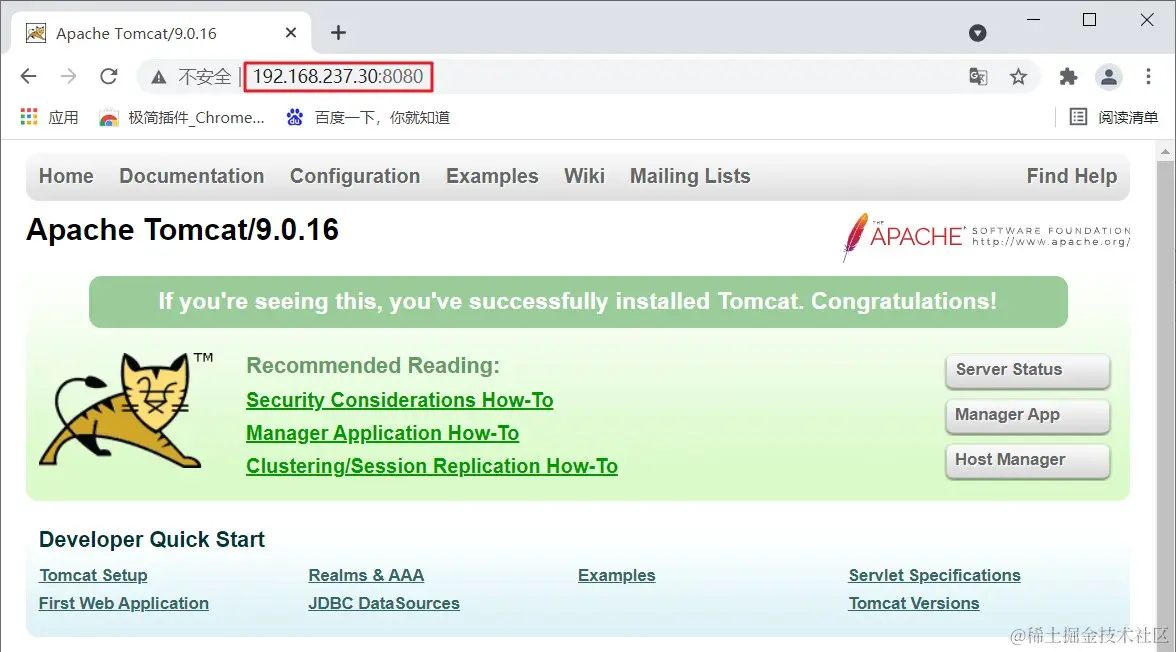Reload the page with refresh icon

(109, 76)
